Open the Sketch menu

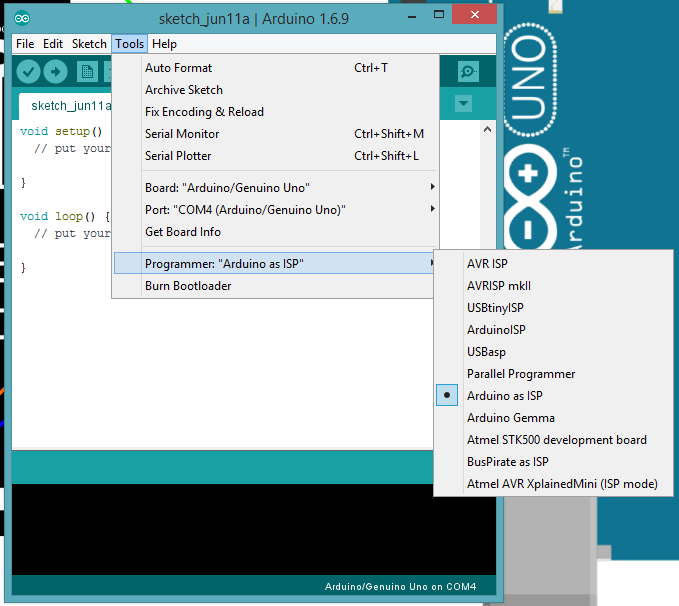[89, 44]
